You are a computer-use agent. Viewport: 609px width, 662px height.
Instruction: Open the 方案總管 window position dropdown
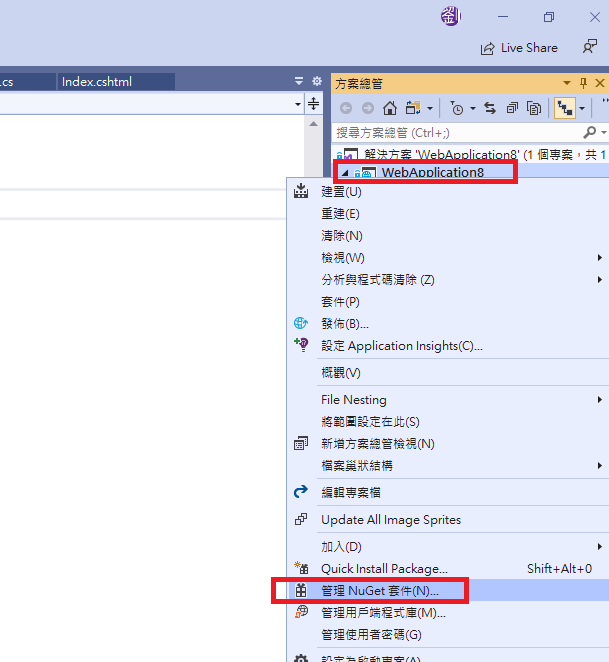click(567, 83)
